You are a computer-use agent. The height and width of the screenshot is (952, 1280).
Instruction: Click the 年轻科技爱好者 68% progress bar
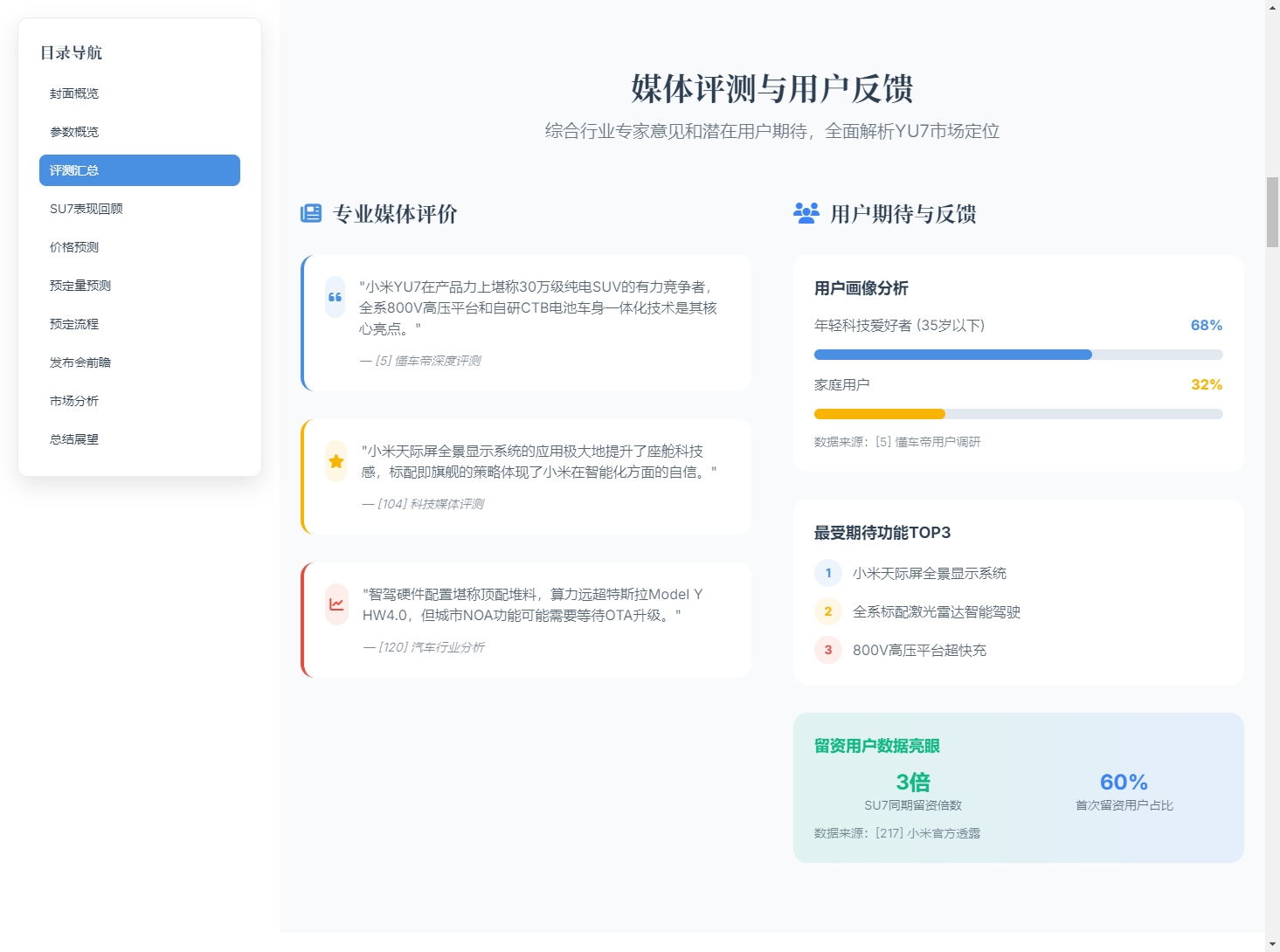click(x=1019, y=355)
